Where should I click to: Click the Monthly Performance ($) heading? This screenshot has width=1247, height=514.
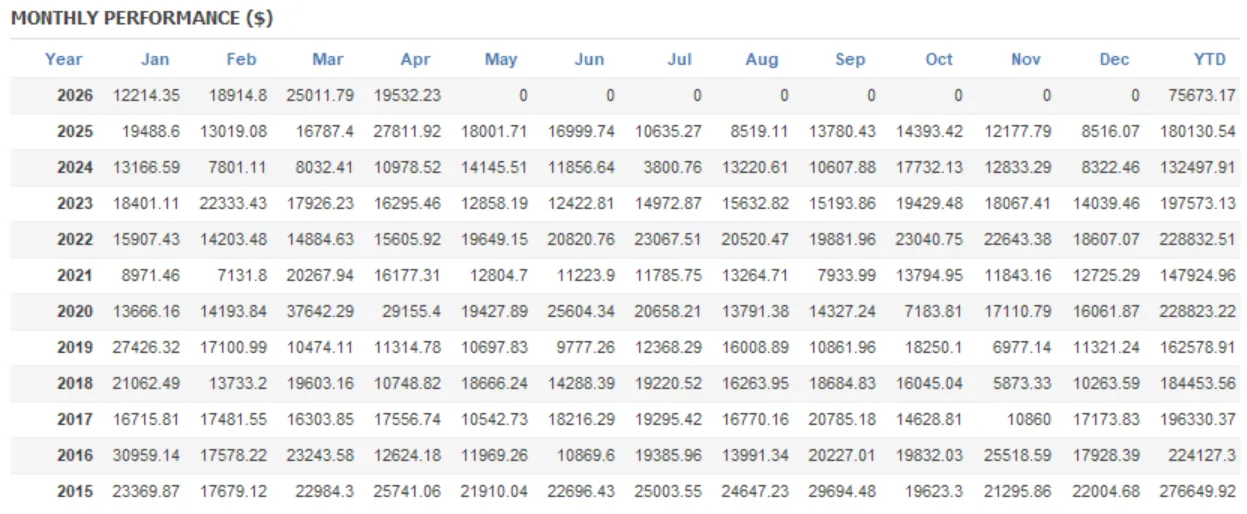(142, 18)
